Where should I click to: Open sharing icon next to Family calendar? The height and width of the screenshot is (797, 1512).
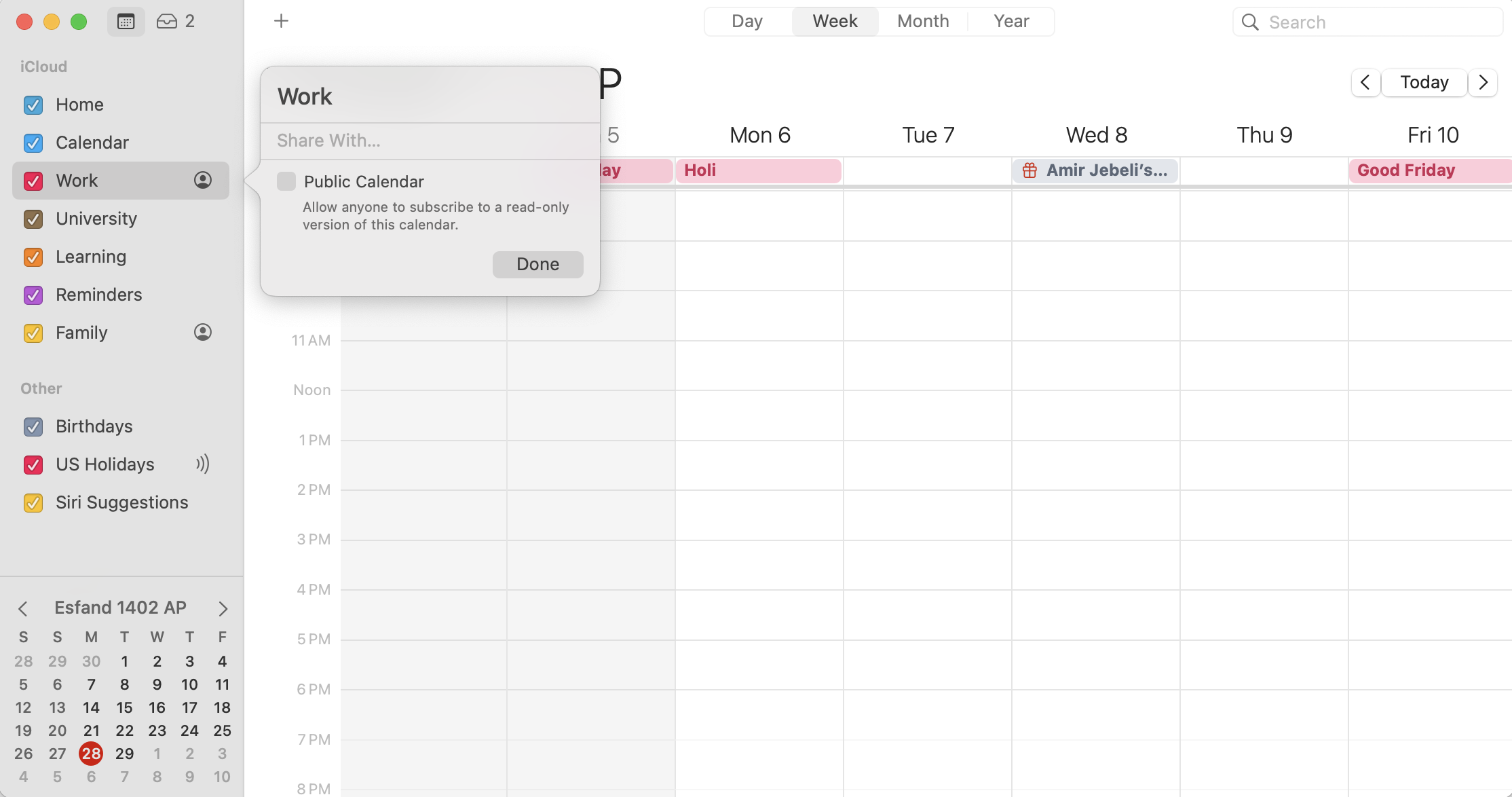(203, 332)
